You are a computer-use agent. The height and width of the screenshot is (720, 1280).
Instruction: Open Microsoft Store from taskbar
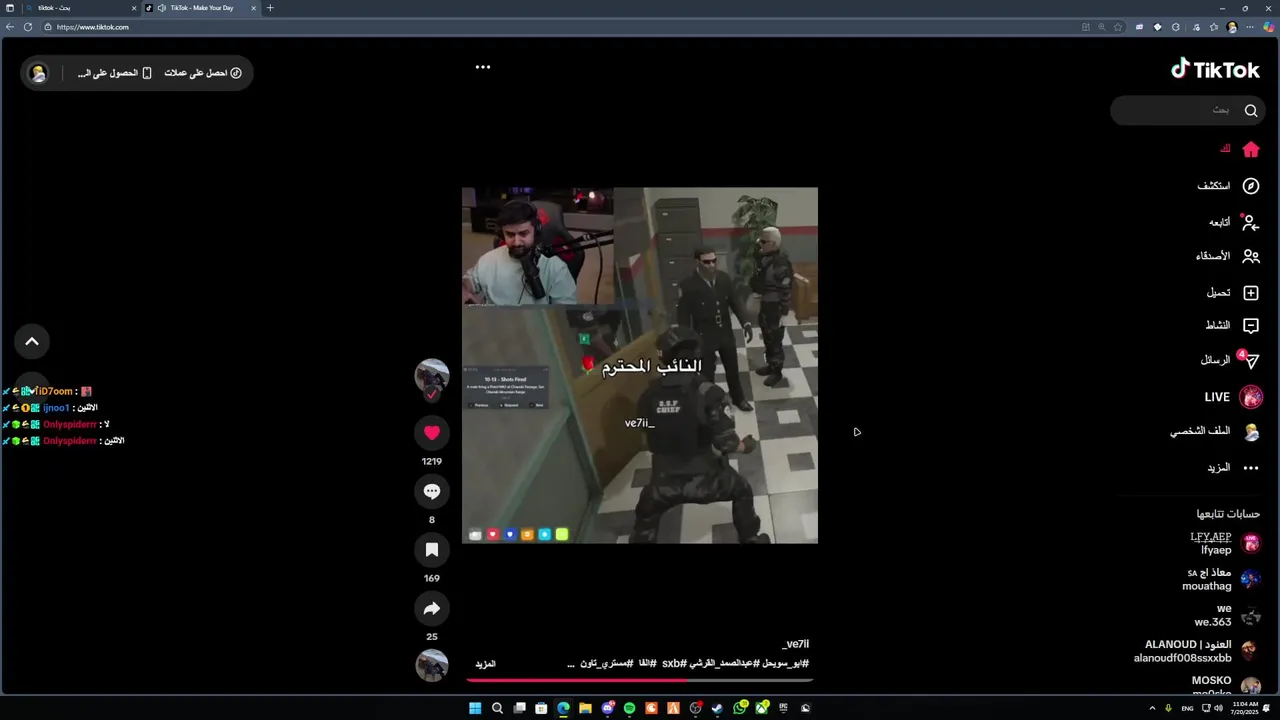click(541, 708)
